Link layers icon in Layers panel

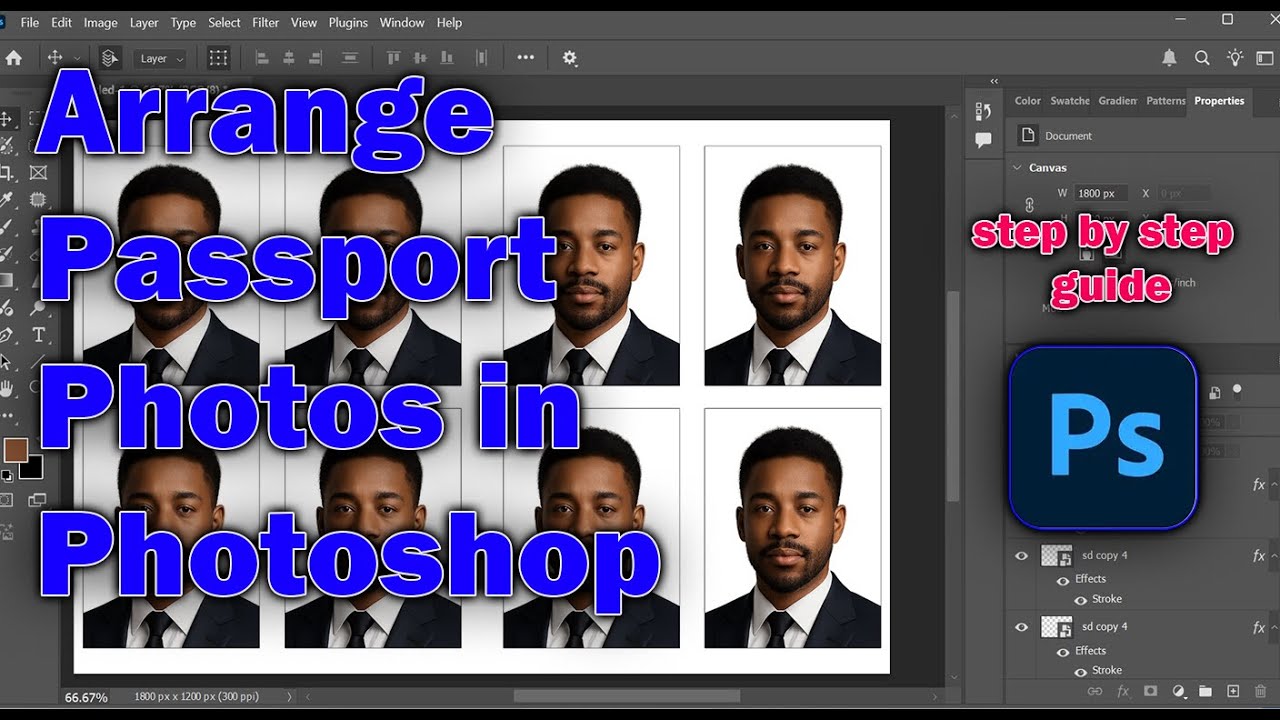coord(1095,691)
